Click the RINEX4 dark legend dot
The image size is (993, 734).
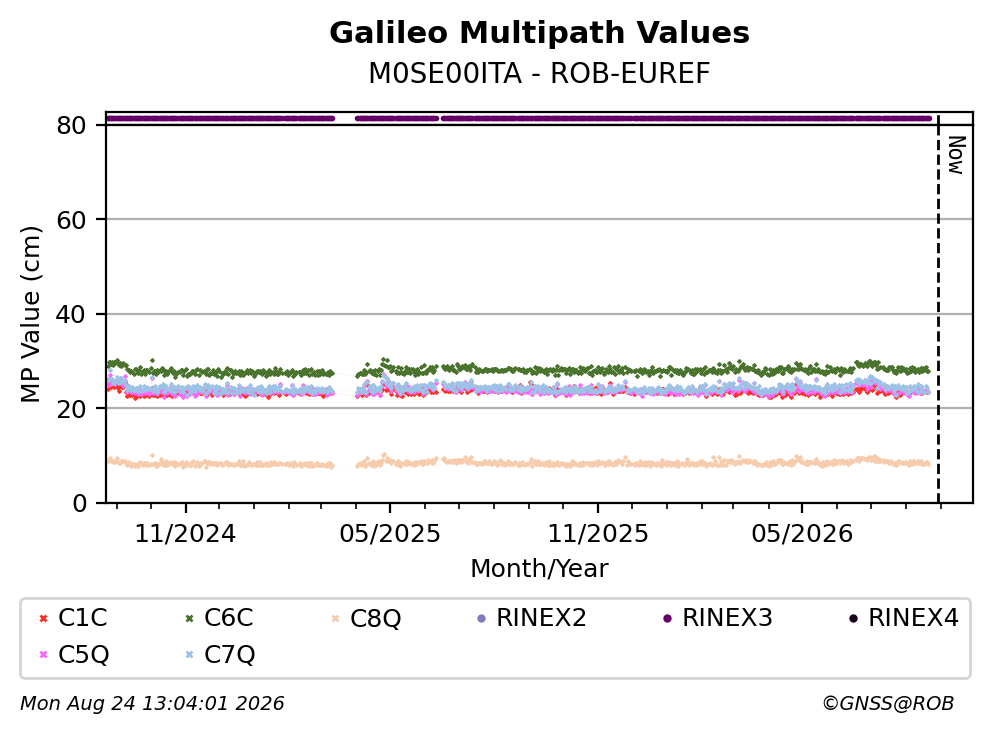[853, 618]
